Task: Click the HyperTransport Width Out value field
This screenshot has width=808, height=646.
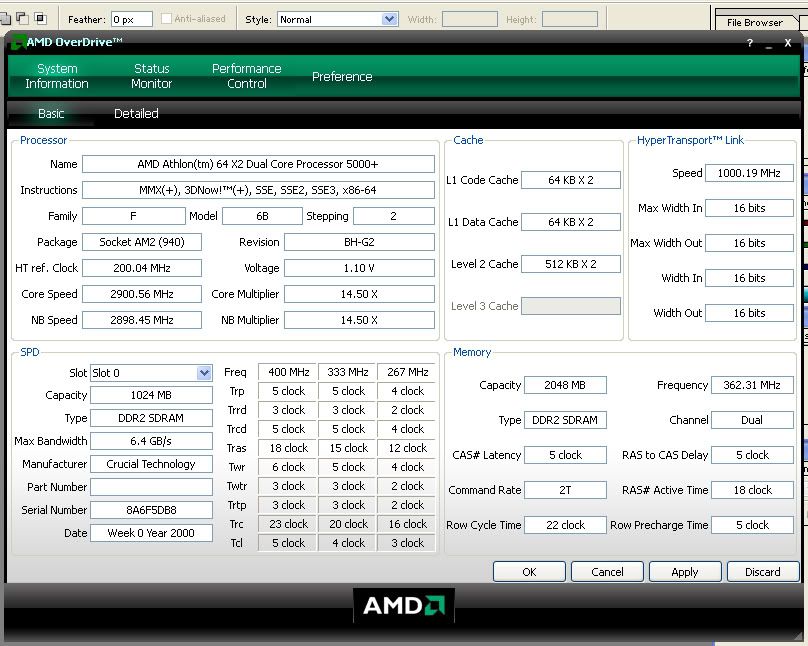Action: coord(749,313)
